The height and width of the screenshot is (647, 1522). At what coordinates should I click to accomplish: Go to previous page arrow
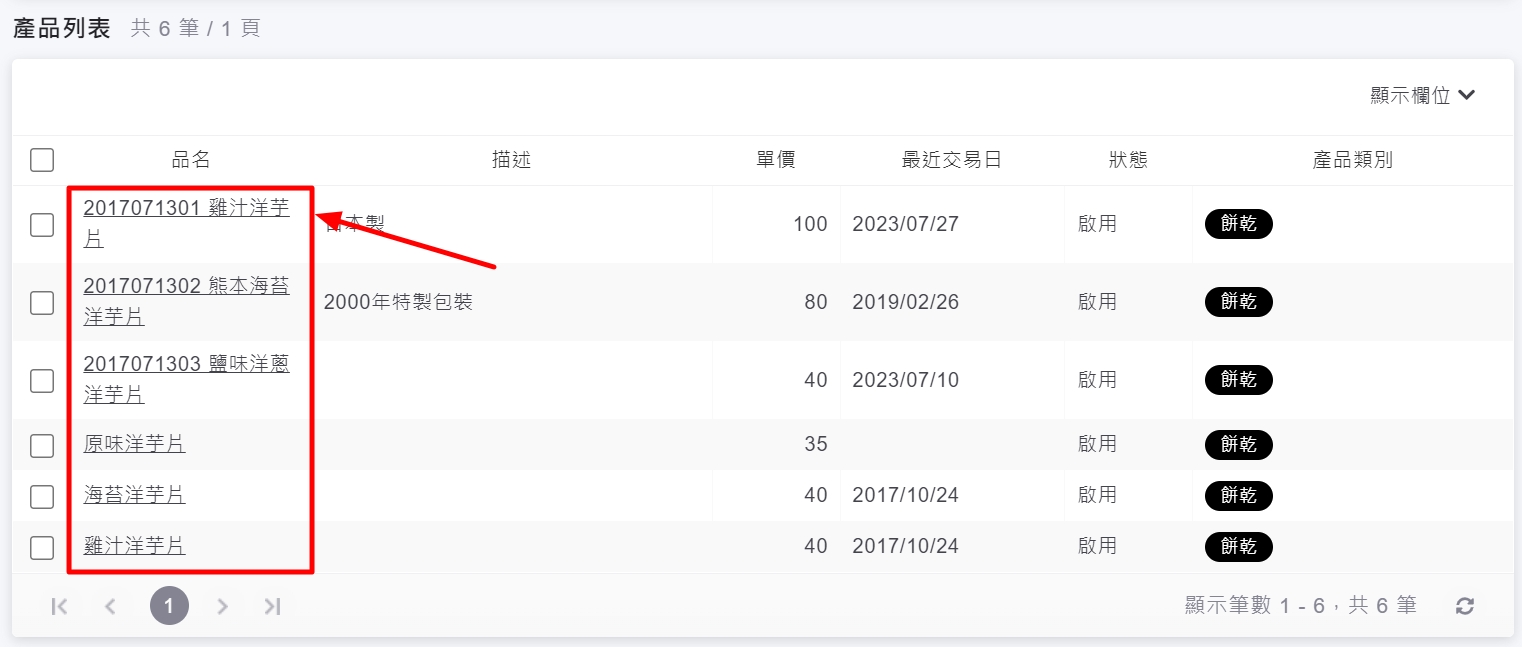111,606
